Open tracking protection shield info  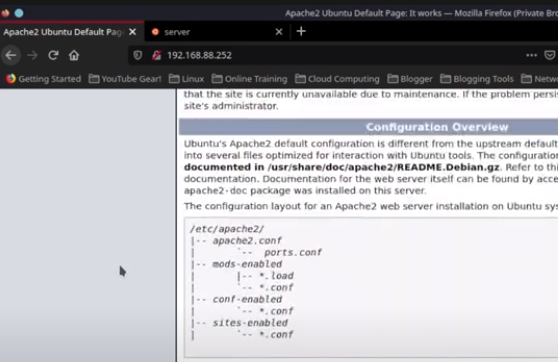[x=138, y=55]
